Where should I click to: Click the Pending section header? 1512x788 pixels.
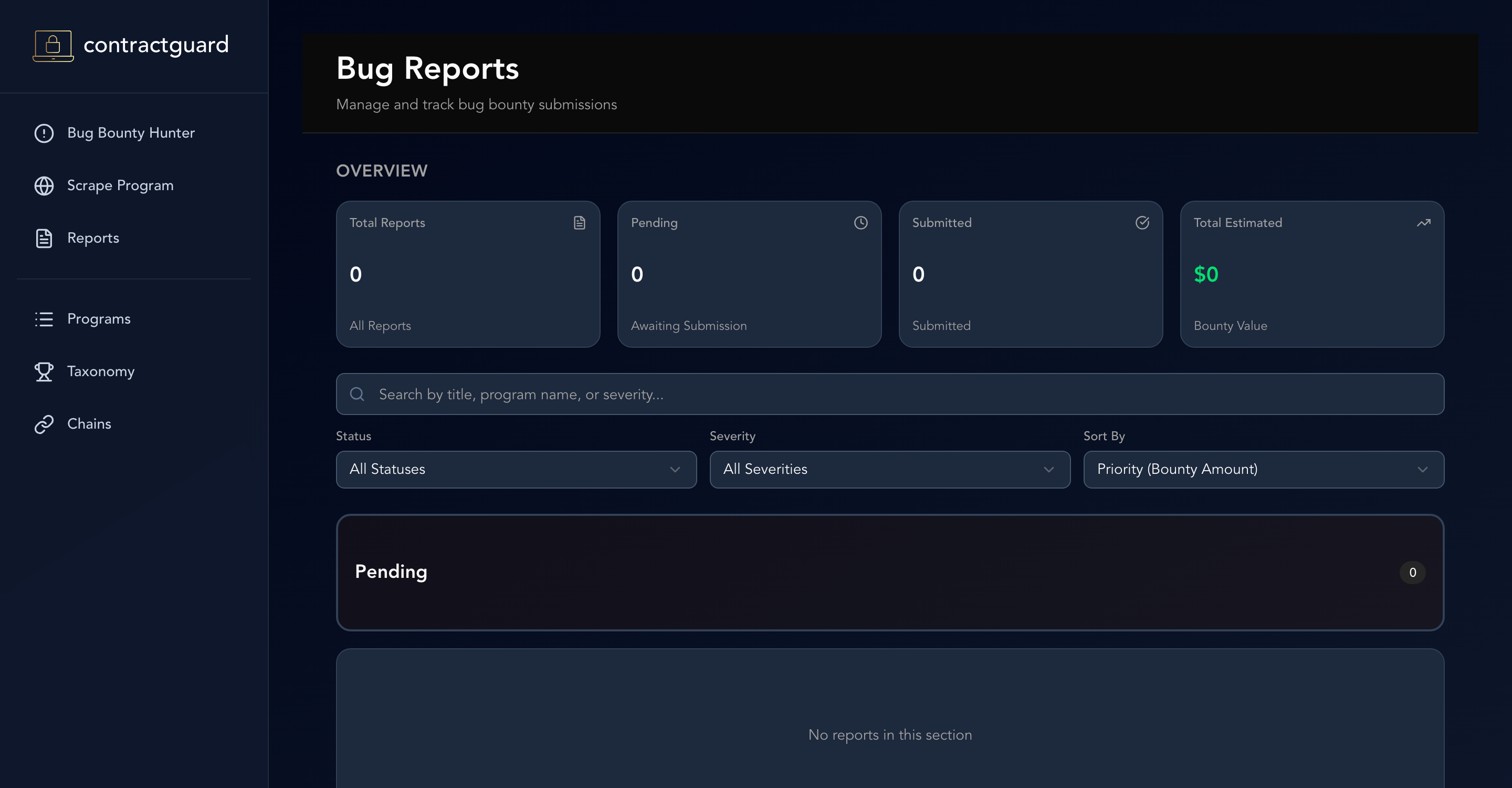(890, 573)
